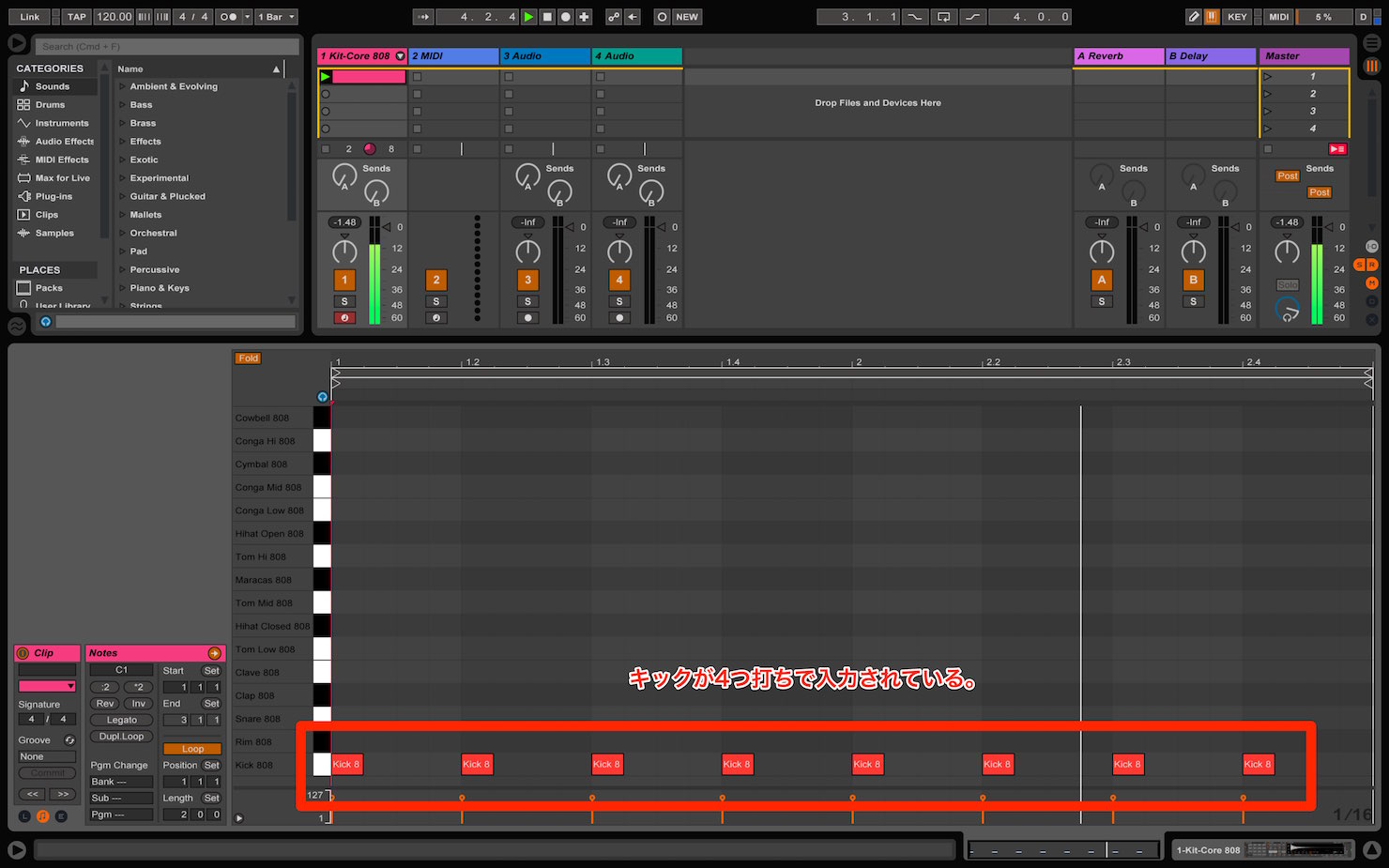Click the Record button in transport
This screenshot has height=868, width=1389.
565,17
